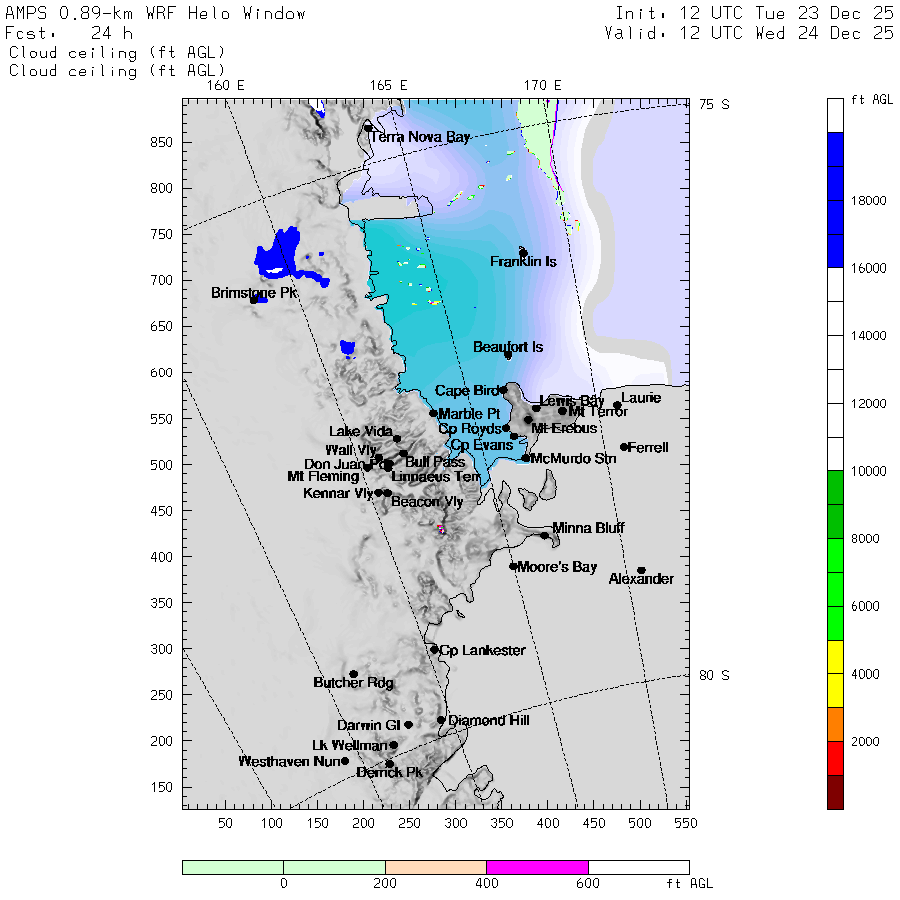Click the Lewis Bay label
Screen dimensions: 900x900
pos(572,401)
